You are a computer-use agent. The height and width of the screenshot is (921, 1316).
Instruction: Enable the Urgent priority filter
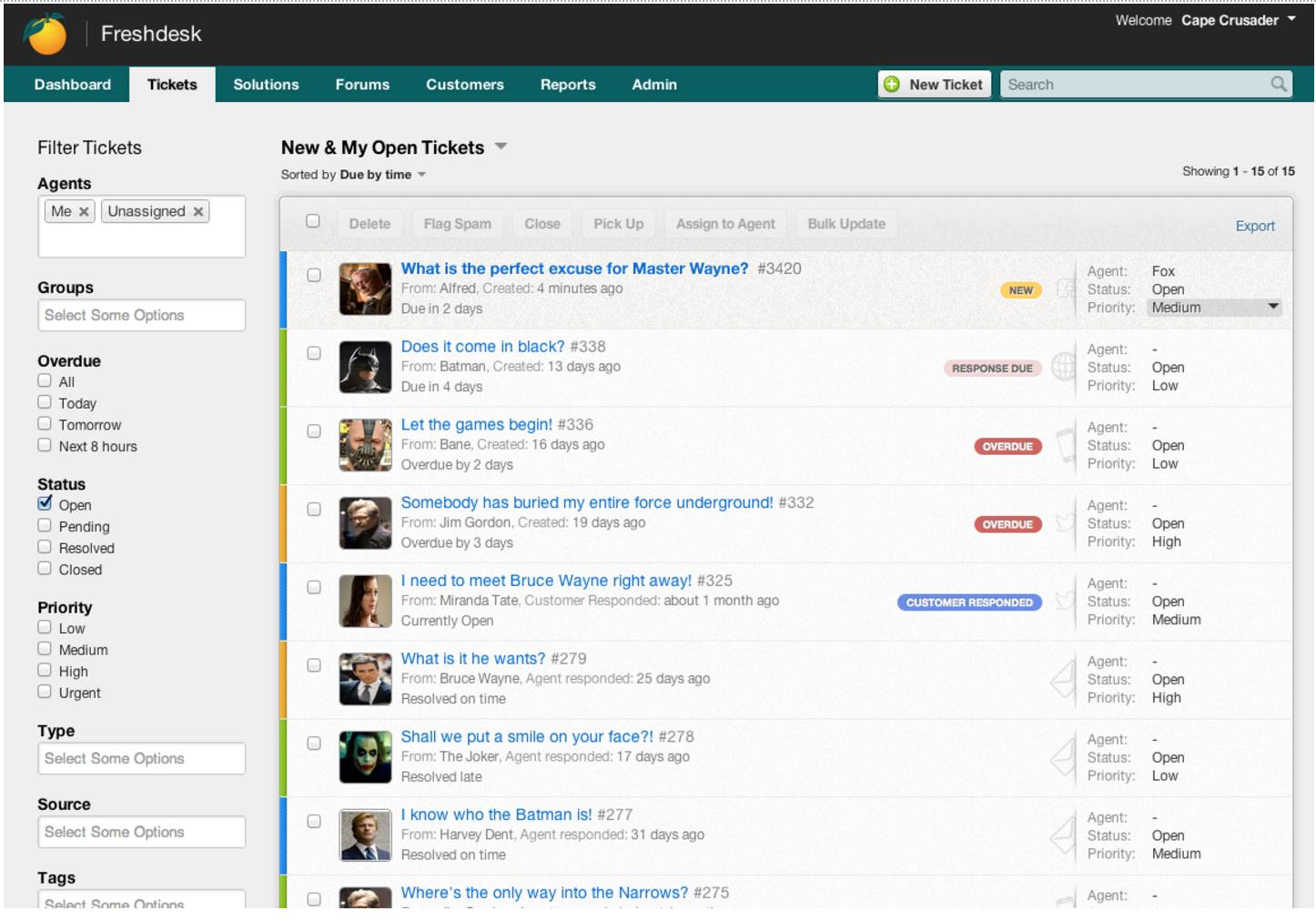[x=45, y=693]
